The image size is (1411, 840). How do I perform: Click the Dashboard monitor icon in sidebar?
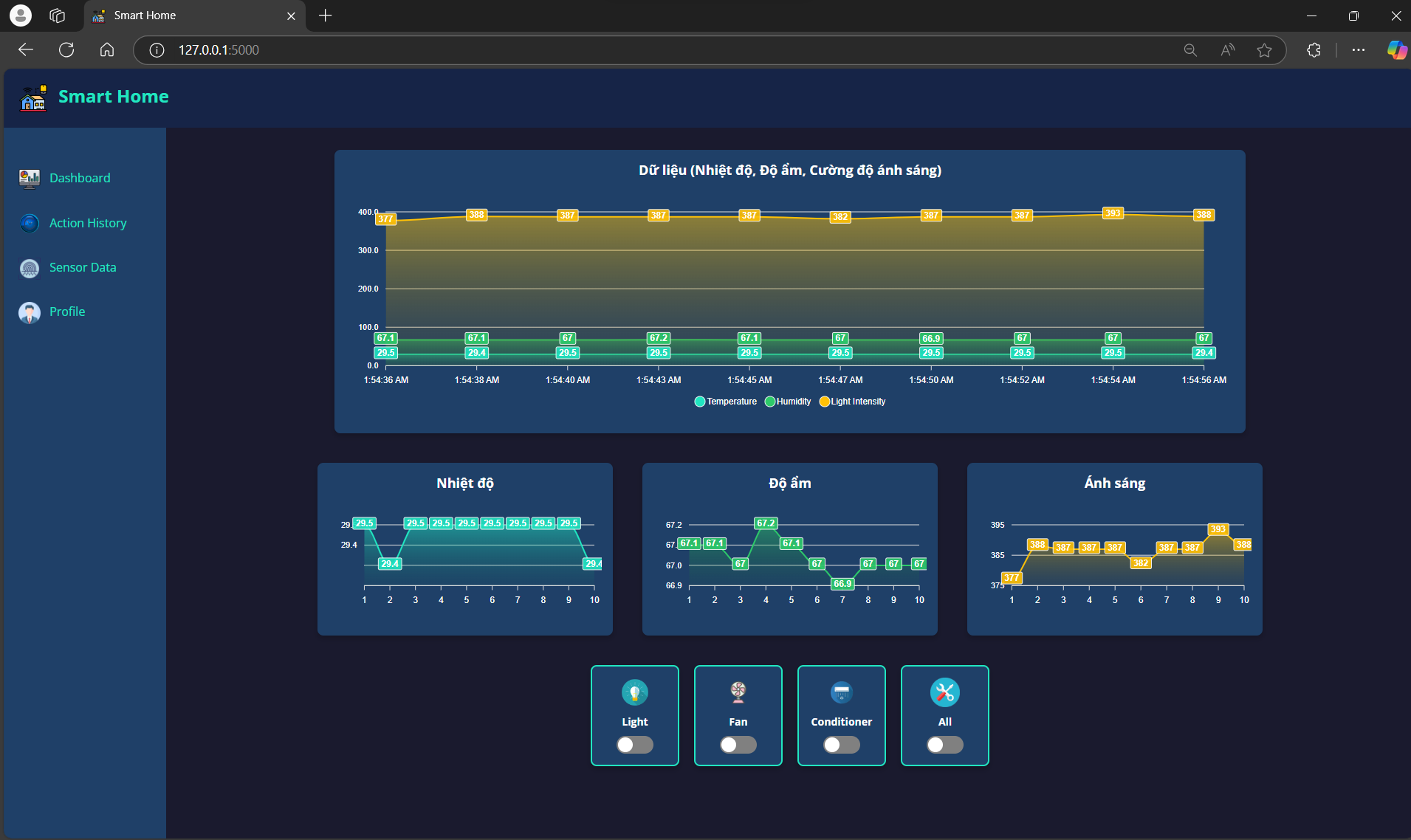pos(30,178)
